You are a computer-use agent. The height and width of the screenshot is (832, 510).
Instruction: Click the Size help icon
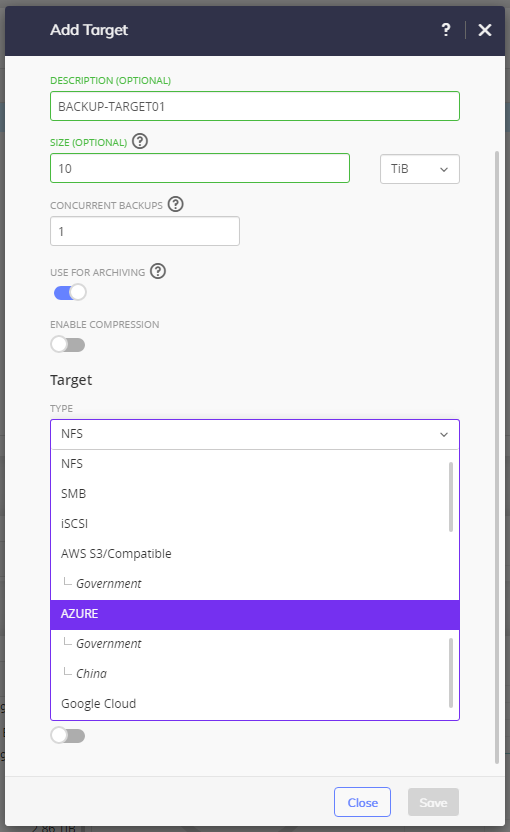140,142
